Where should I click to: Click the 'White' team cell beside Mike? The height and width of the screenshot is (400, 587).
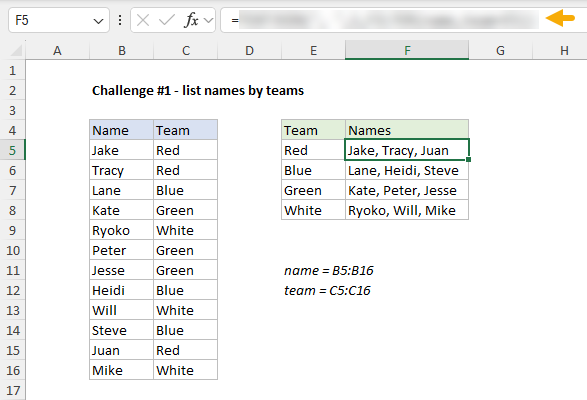pos(185,370)
